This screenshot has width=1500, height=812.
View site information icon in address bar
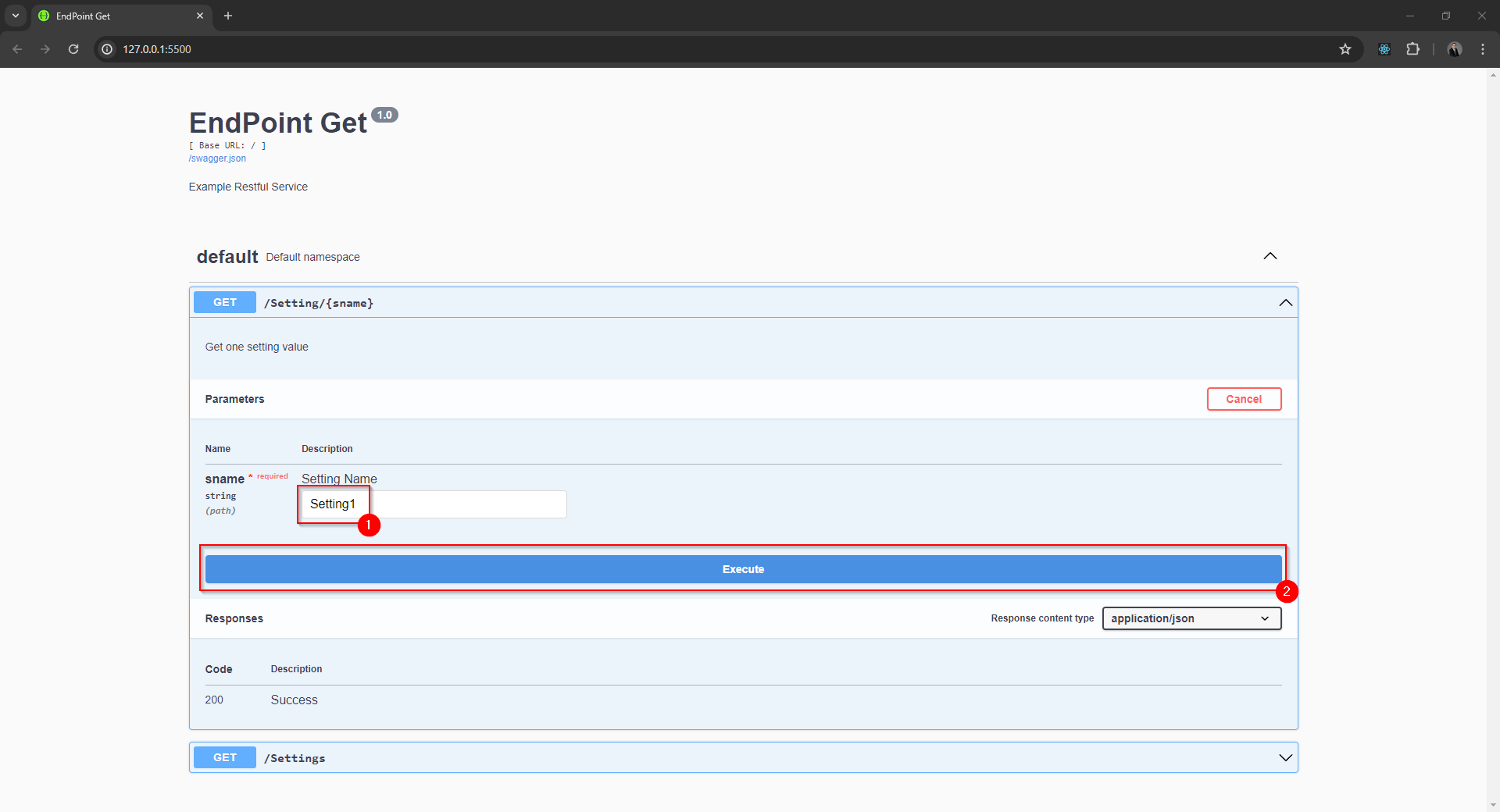point(108,49)
